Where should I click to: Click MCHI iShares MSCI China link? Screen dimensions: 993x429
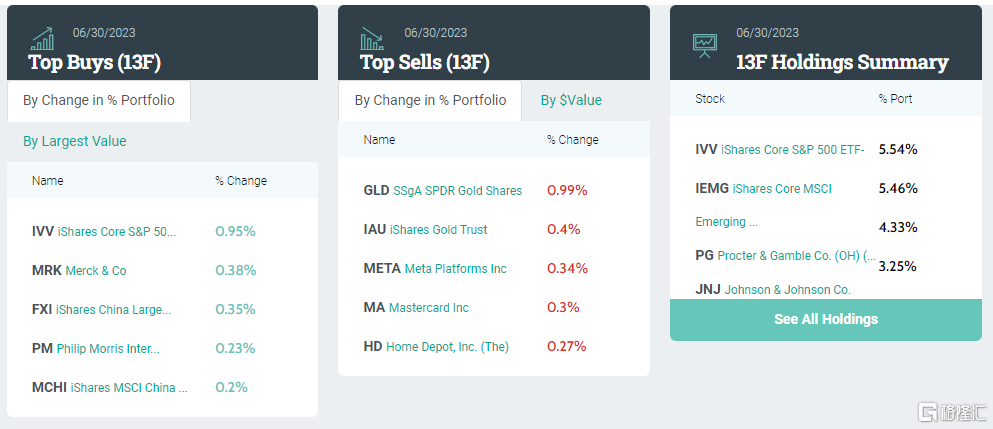109,387
